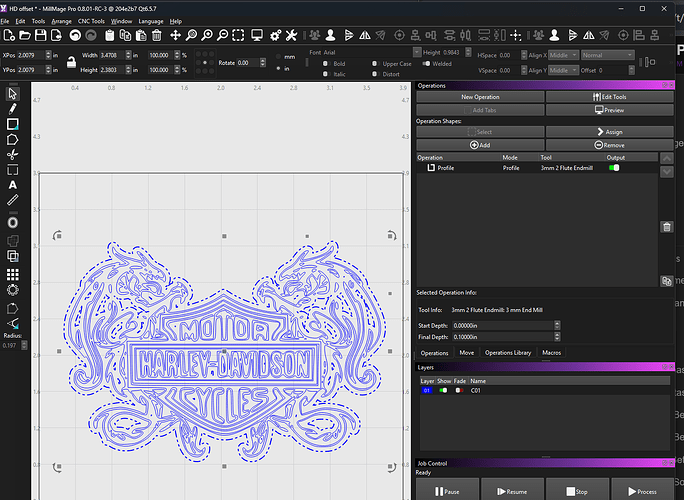Click the trash Delete icon in toolbar
Viewport: 684px width, 500px height.
click(157, 36)
